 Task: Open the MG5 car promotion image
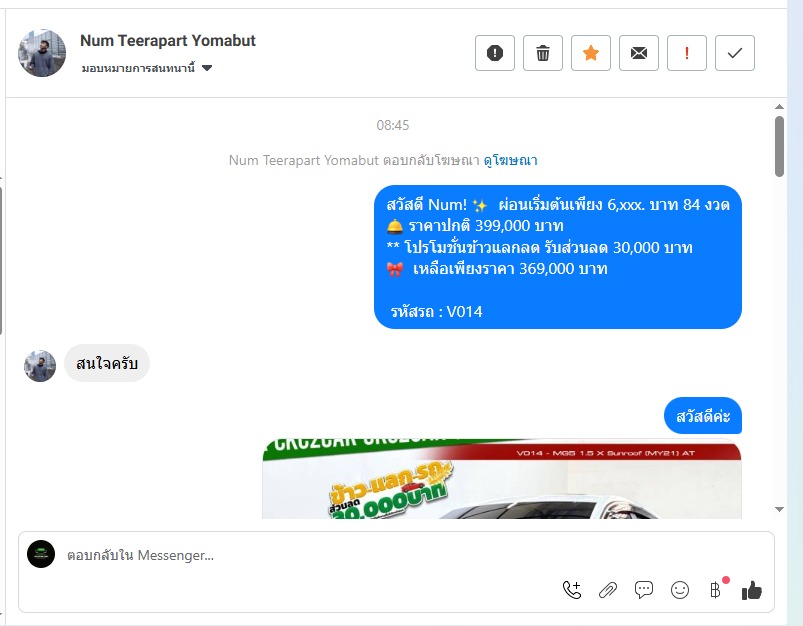click(502, 478)
